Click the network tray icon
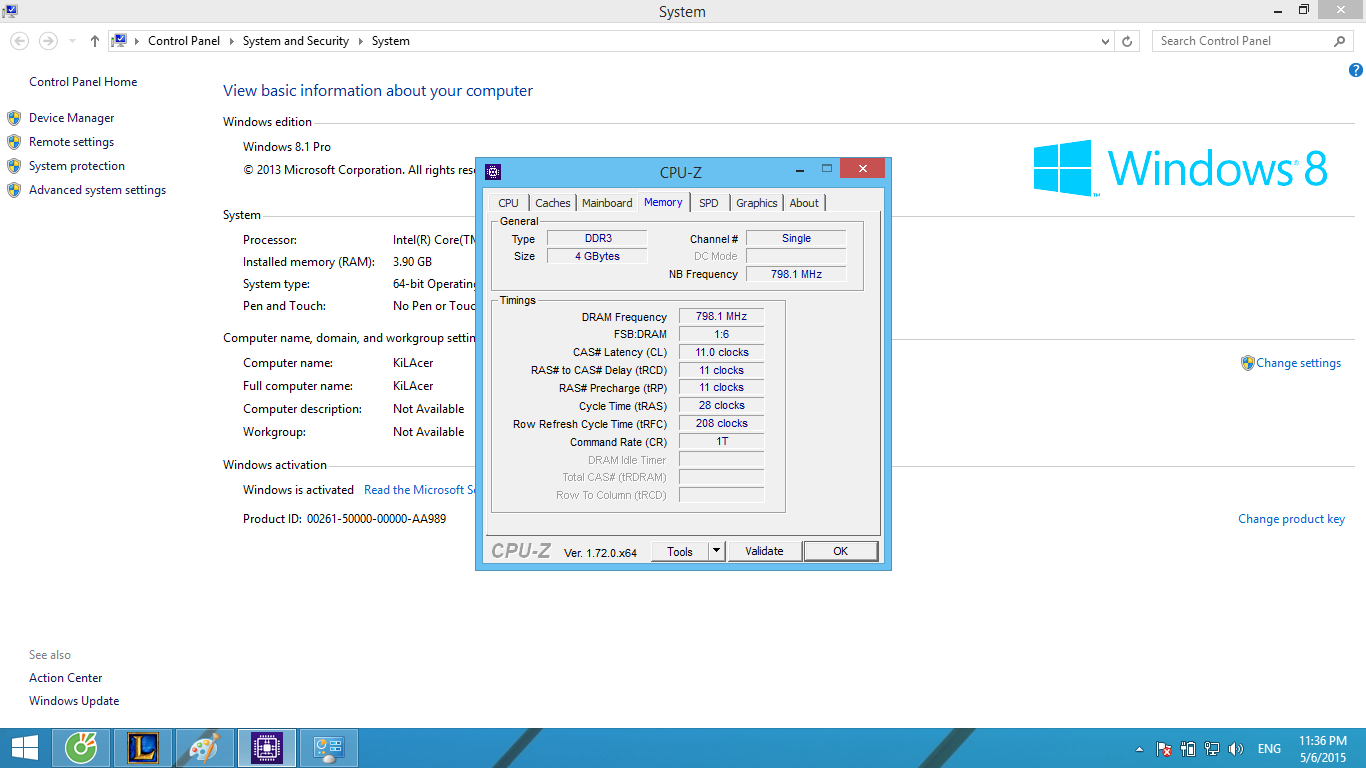Viewport: 1366px width, 768px height. 1212,749
